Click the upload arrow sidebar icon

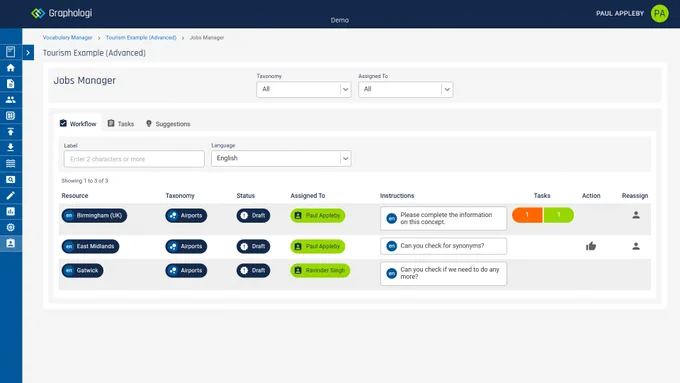[10, 131]
